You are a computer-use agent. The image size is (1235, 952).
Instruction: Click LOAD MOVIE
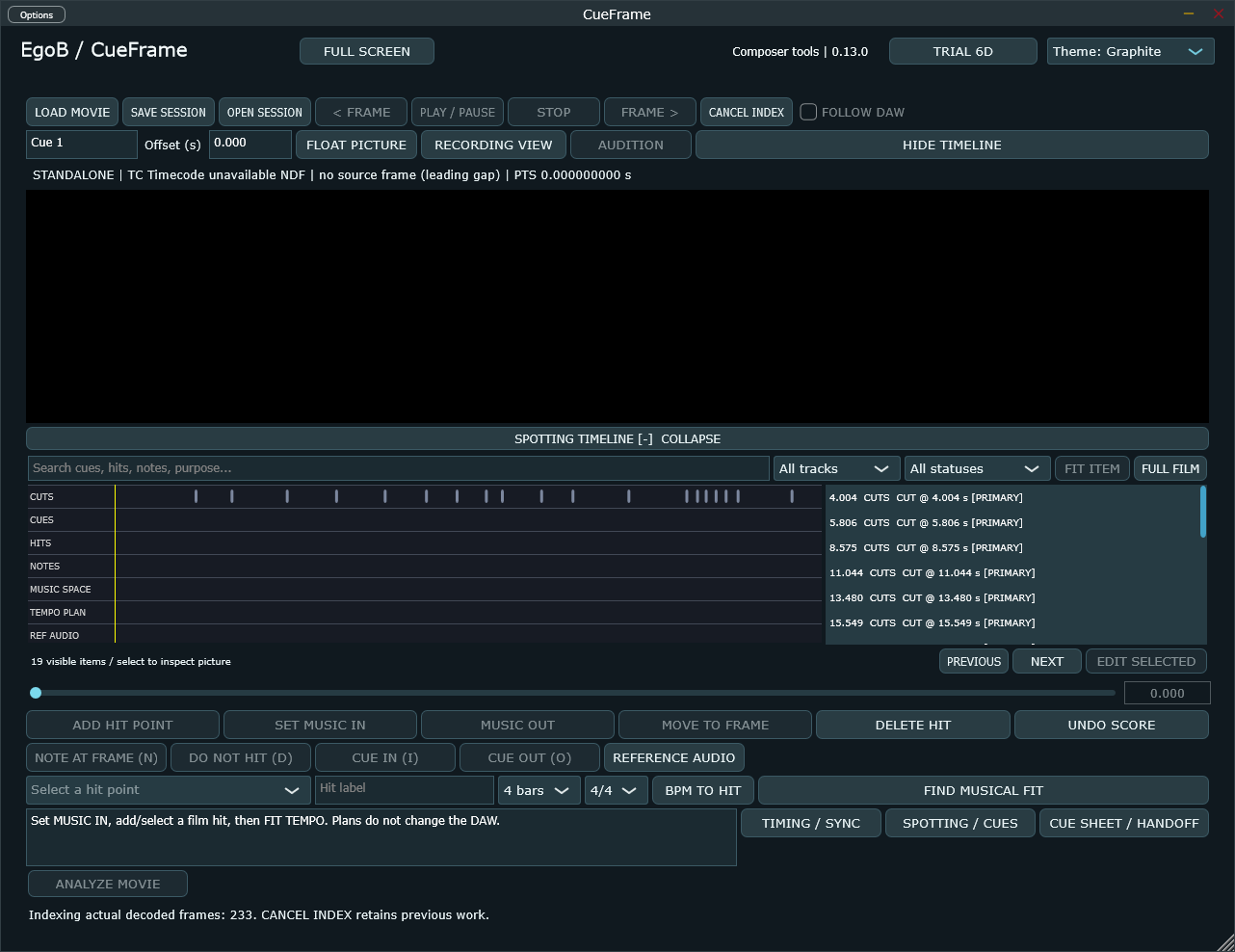point(72,112)
